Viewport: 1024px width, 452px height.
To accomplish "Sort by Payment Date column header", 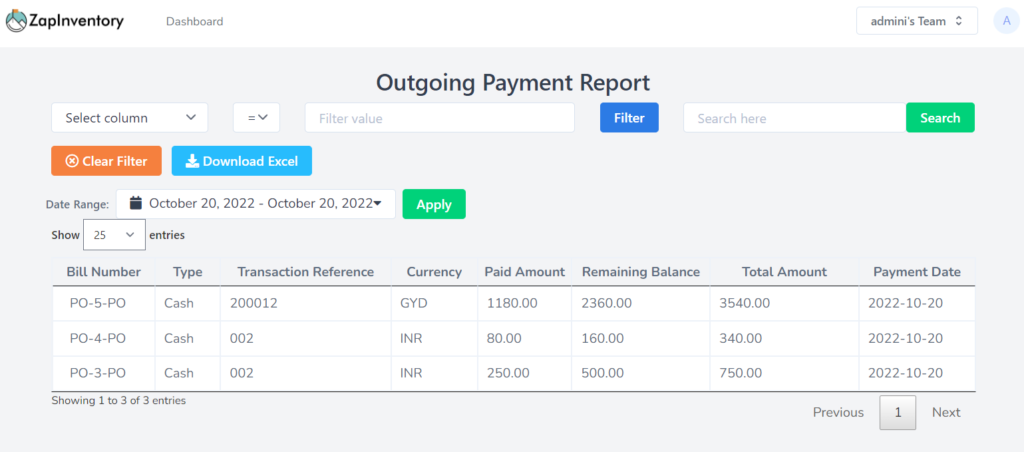I will point(917,272).
